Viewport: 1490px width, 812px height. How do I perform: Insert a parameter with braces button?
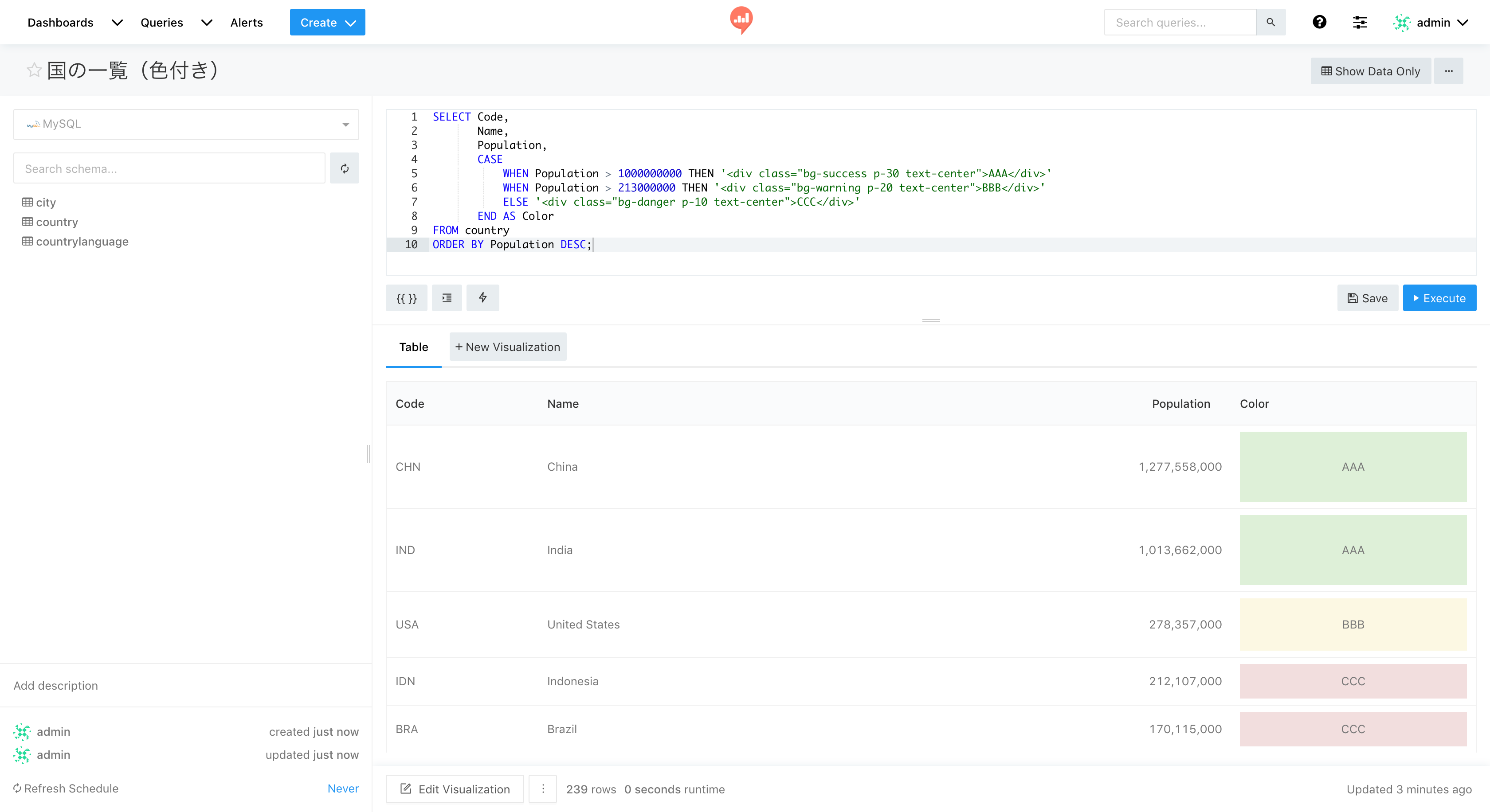pyautogui.click(x=406, y=298)
